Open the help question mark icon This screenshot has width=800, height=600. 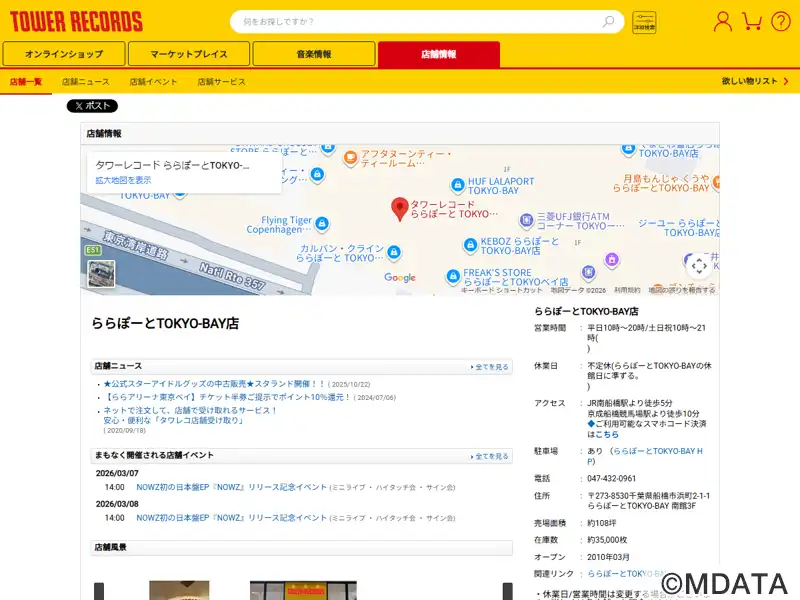781,21
